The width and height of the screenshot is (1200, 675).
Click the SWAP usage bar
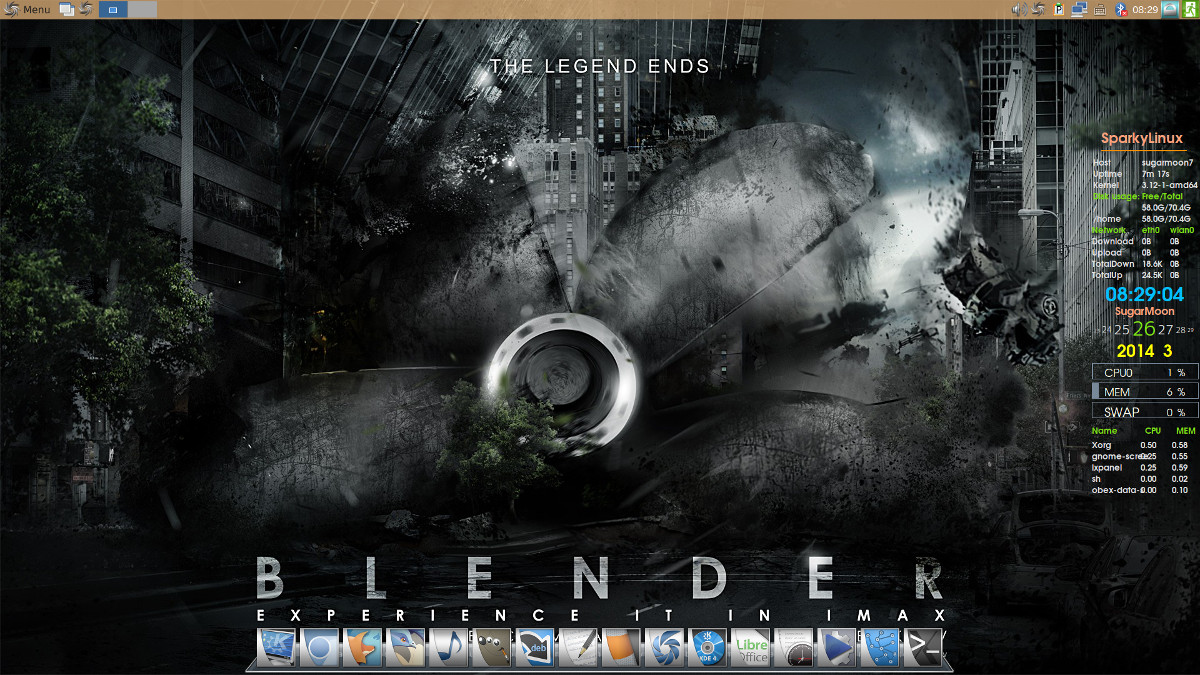(1144, 412)
